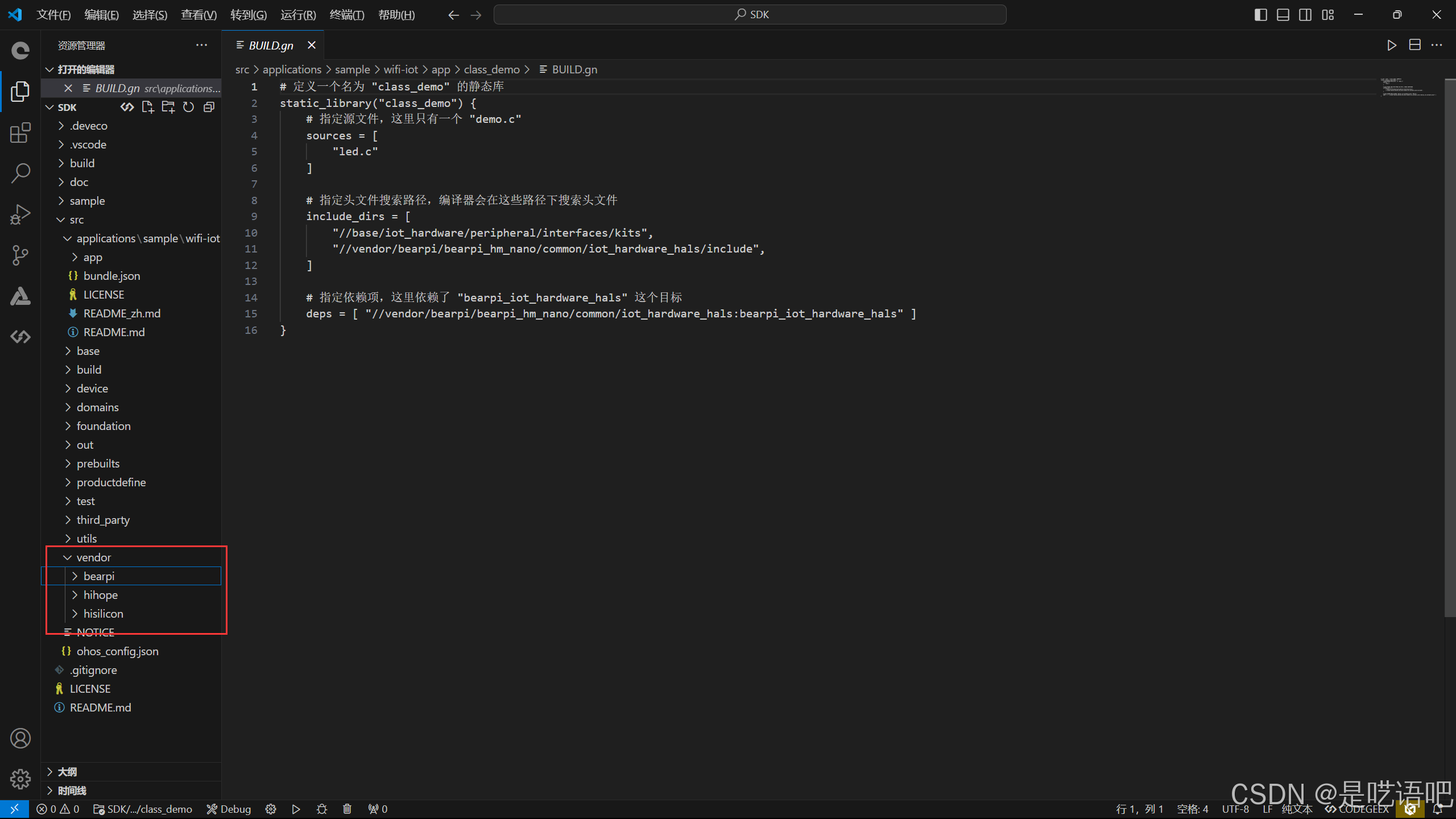Open Run and Debug view
Viewport: 1456px width, 819px height.
[x=20, y=214]
